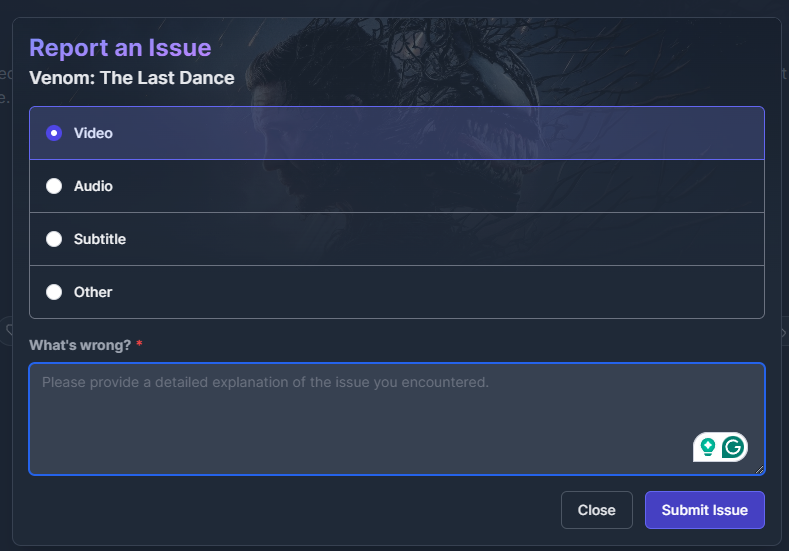Click the Audio option label text
789x551 pixels.
(x=93, y=186)
